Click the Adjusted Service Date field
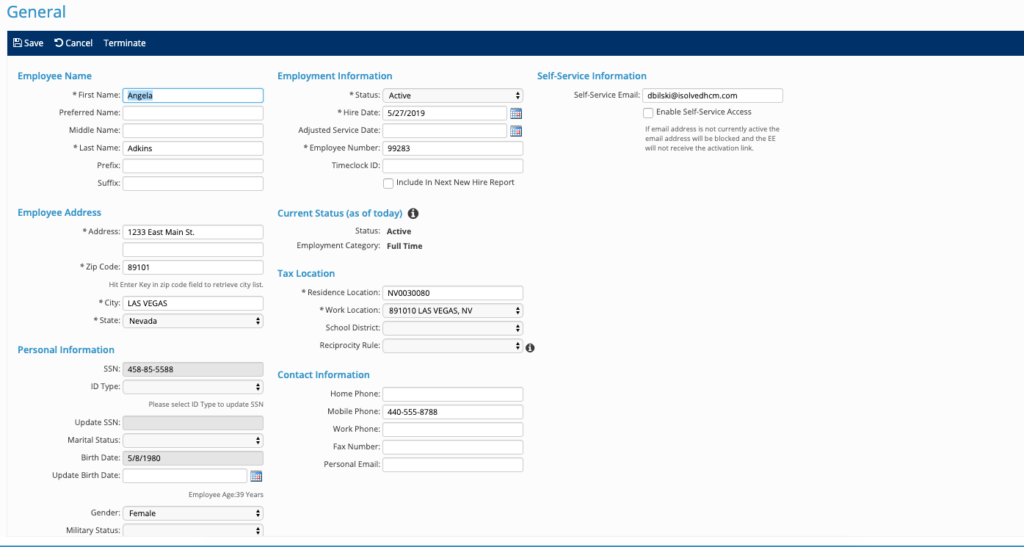 pos(445,131)
